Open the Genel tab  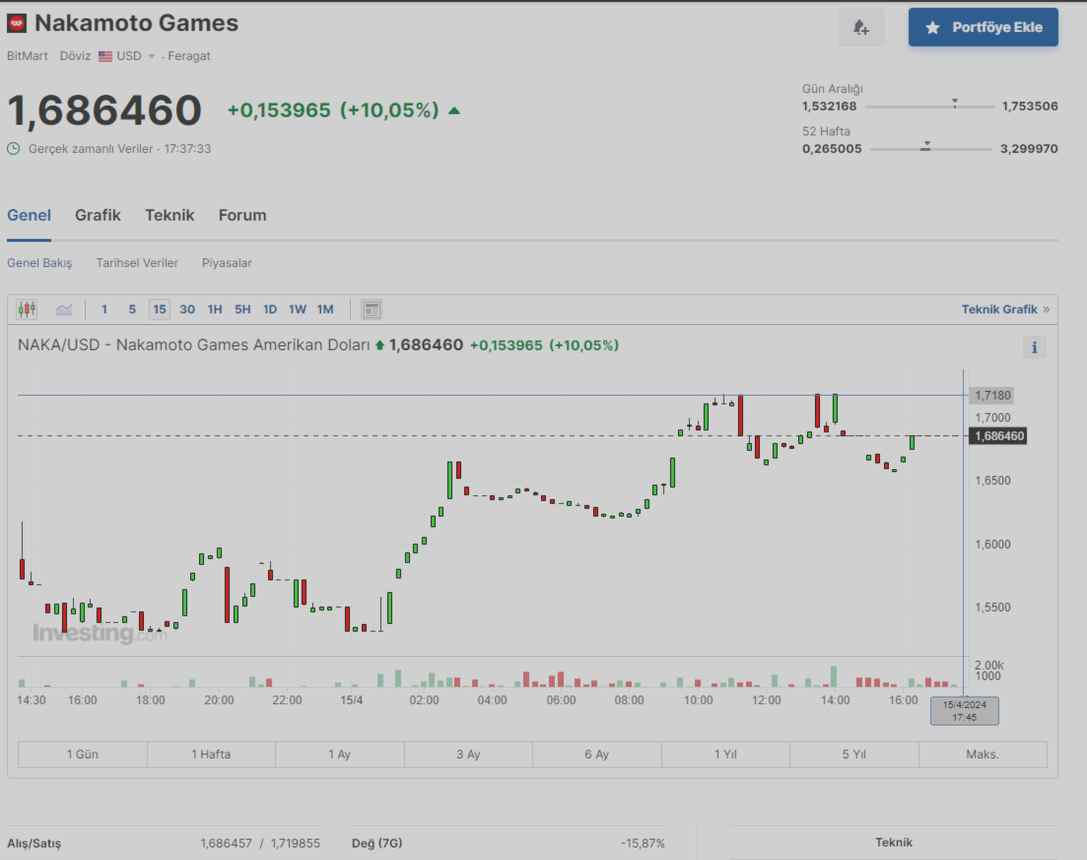[29, 216]
